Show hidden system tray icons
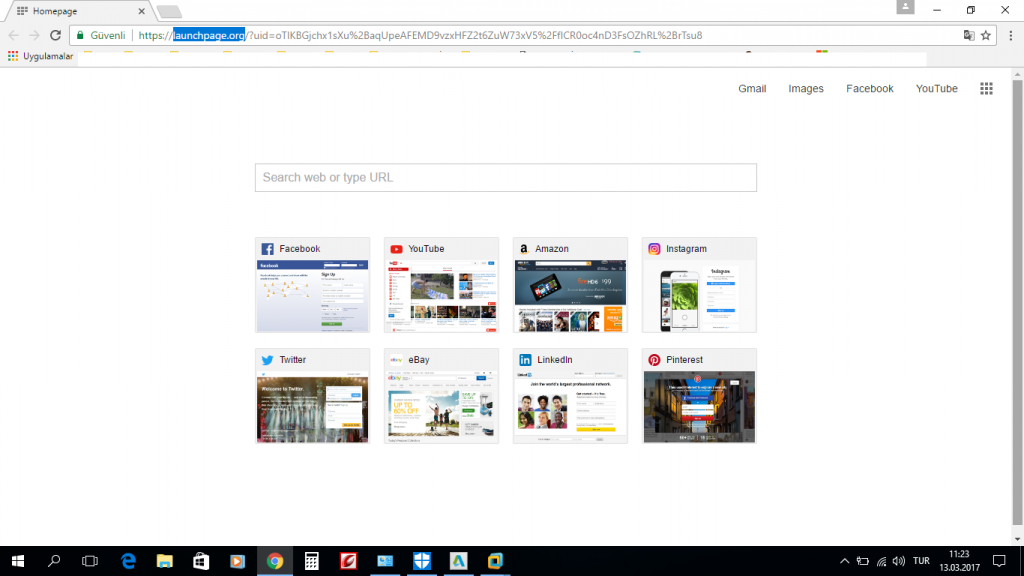Image resolution: width=1024 pixels, height=576 pixels. coord(844,561)
